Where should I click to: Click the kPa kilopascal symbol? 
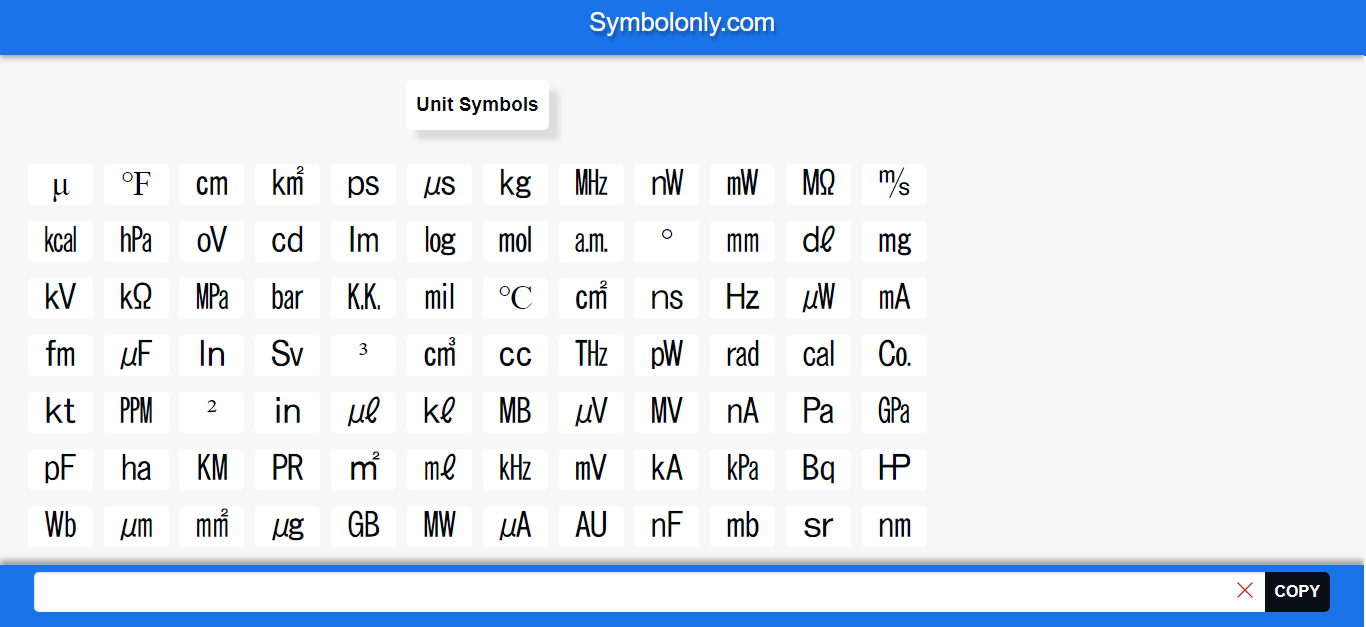tap(742, 469)
